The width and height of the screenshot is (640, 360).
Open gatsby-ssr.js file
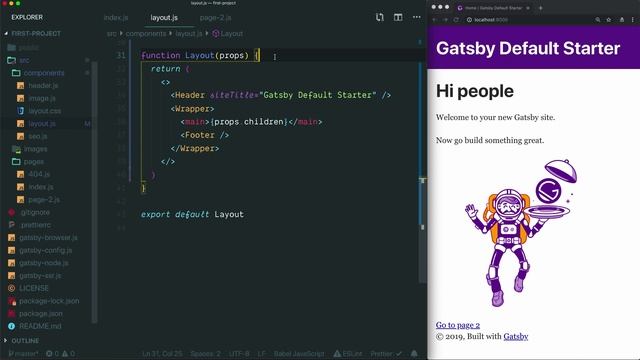point(40,276)
